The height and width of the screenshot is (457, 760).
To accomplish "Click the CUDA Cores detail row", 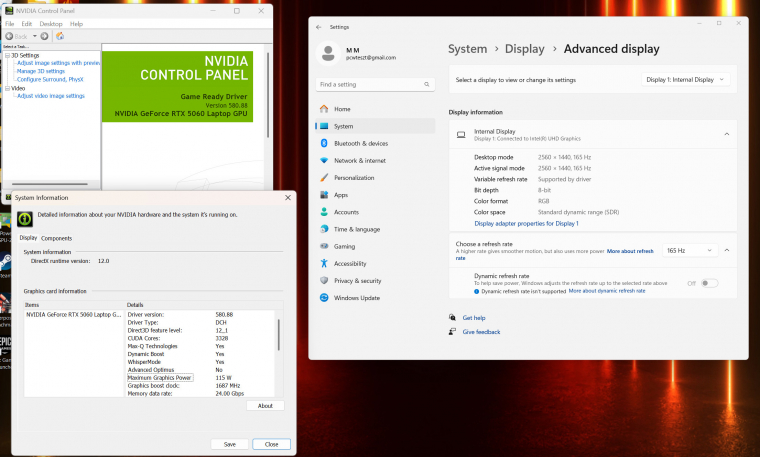I will pyautogui.click(x=199, y=338).
